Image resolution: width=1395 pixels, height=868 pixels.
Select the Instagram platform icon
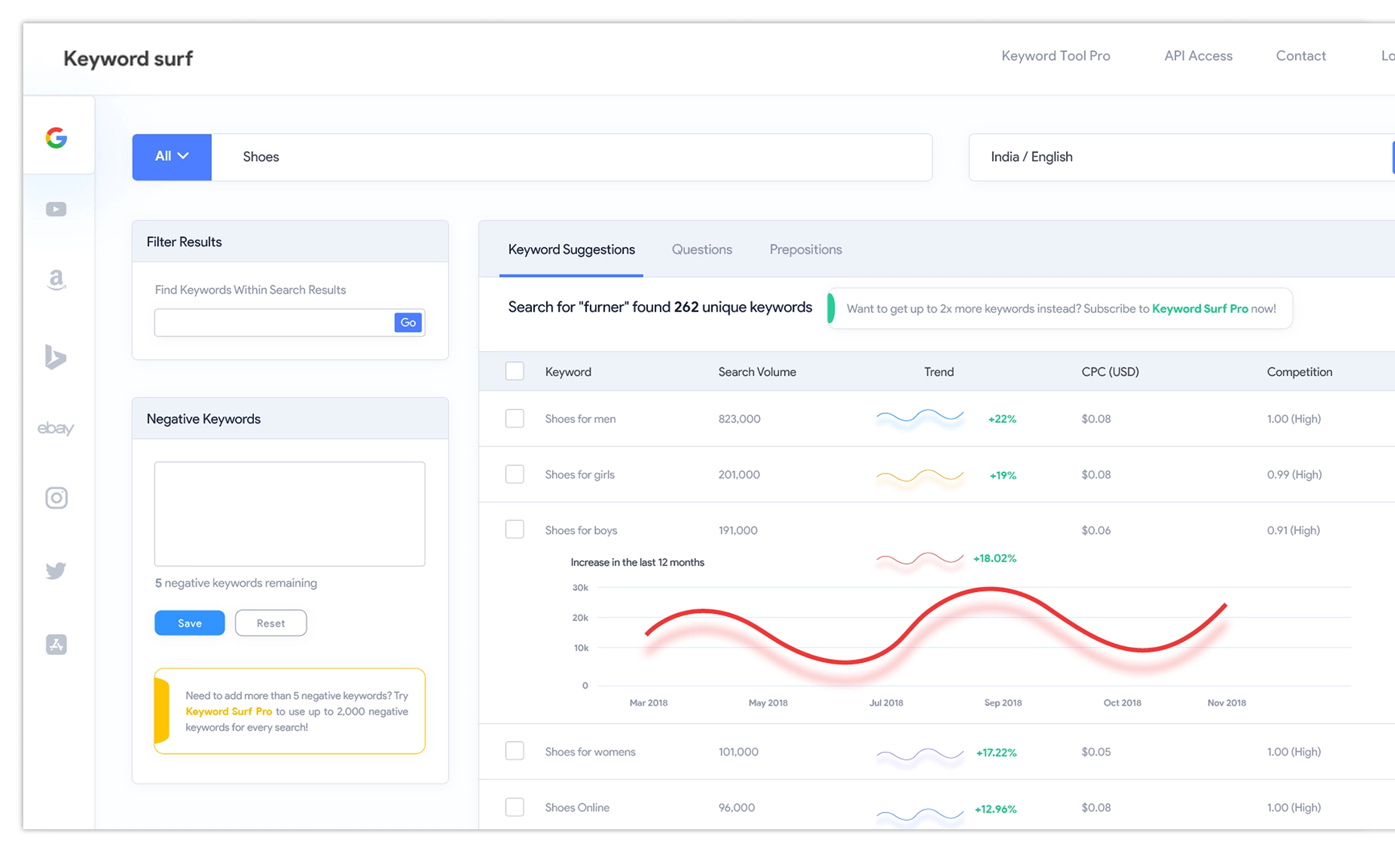56,498
